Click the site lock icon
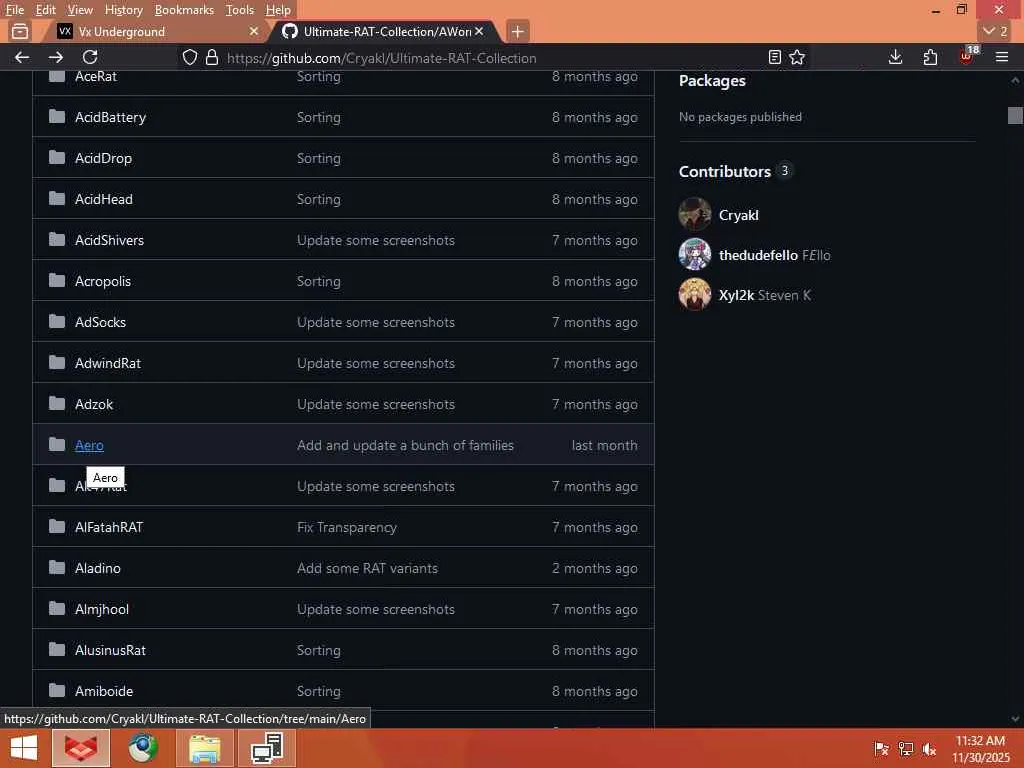This screenshot has height=768, width=1024. [212, 57]
